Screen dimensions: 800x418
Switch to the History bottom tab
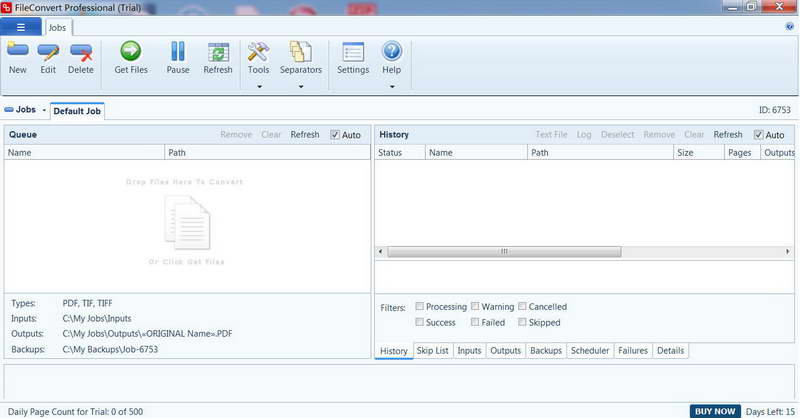coord(393,351)
